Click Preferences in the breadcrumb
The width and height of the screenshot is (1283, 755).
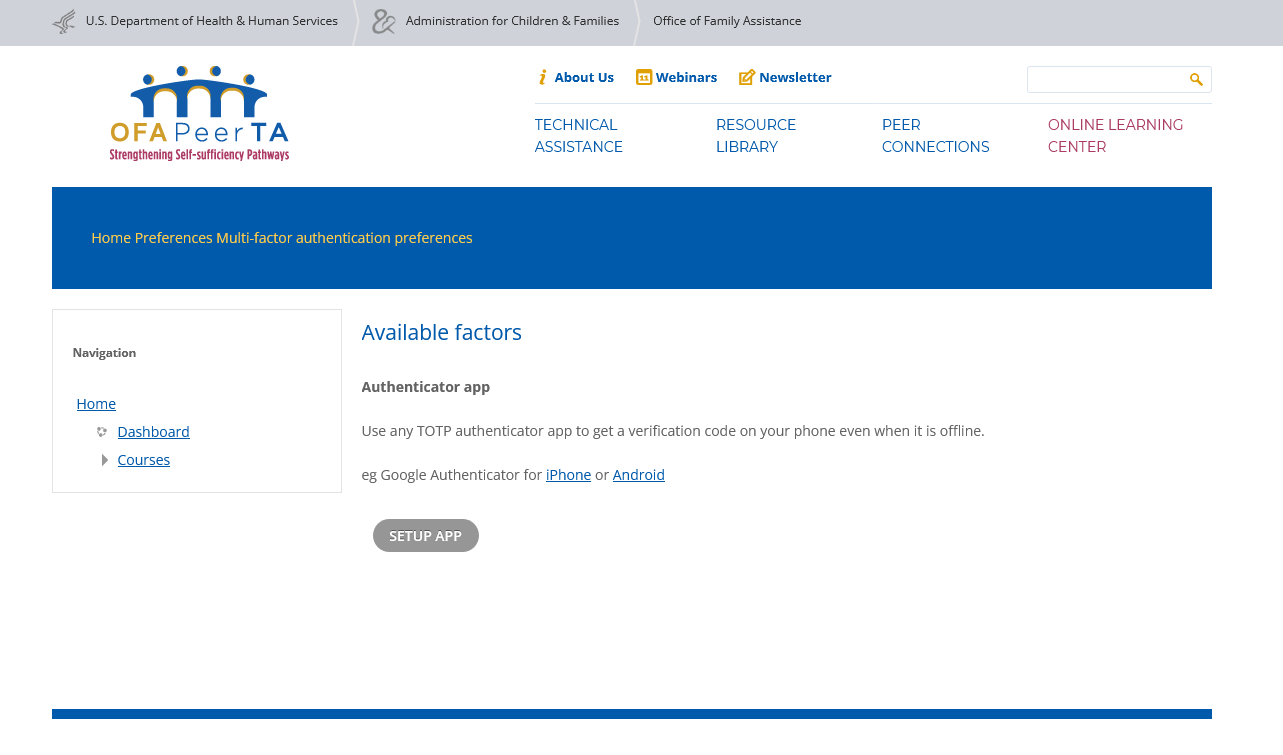coord(173,238)
